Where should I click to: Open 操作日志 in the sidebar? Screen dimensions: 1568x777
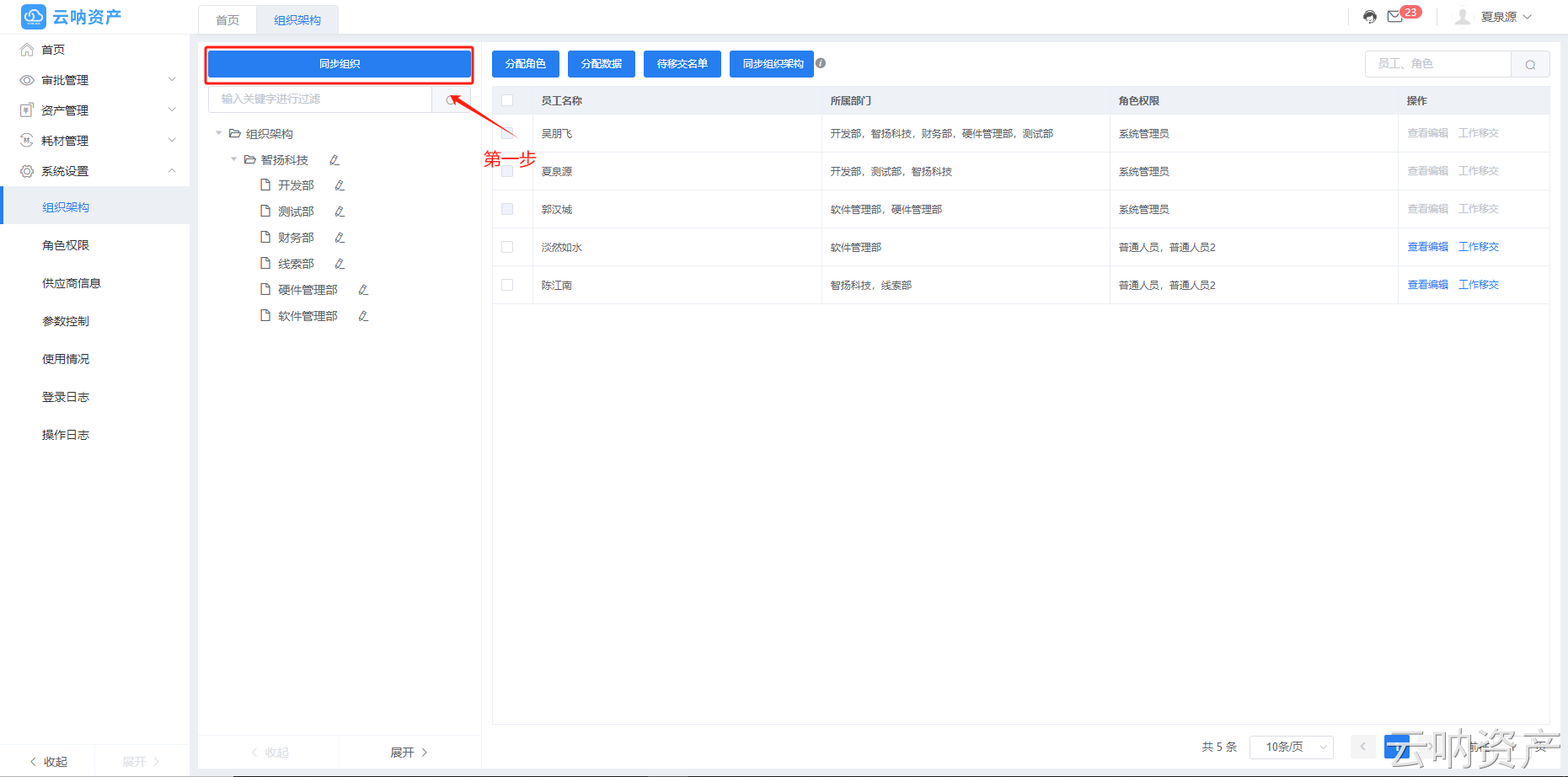(x=66, y=435)
